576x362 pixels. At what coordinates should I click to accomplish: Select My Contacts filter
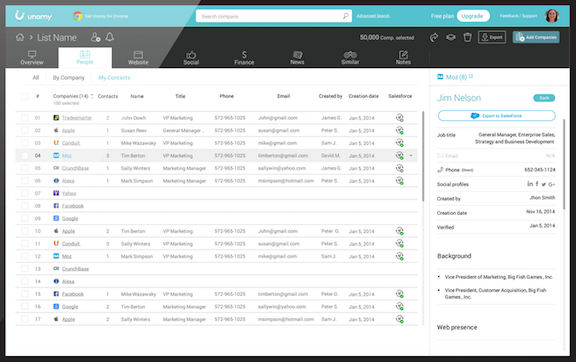[114, 78]
